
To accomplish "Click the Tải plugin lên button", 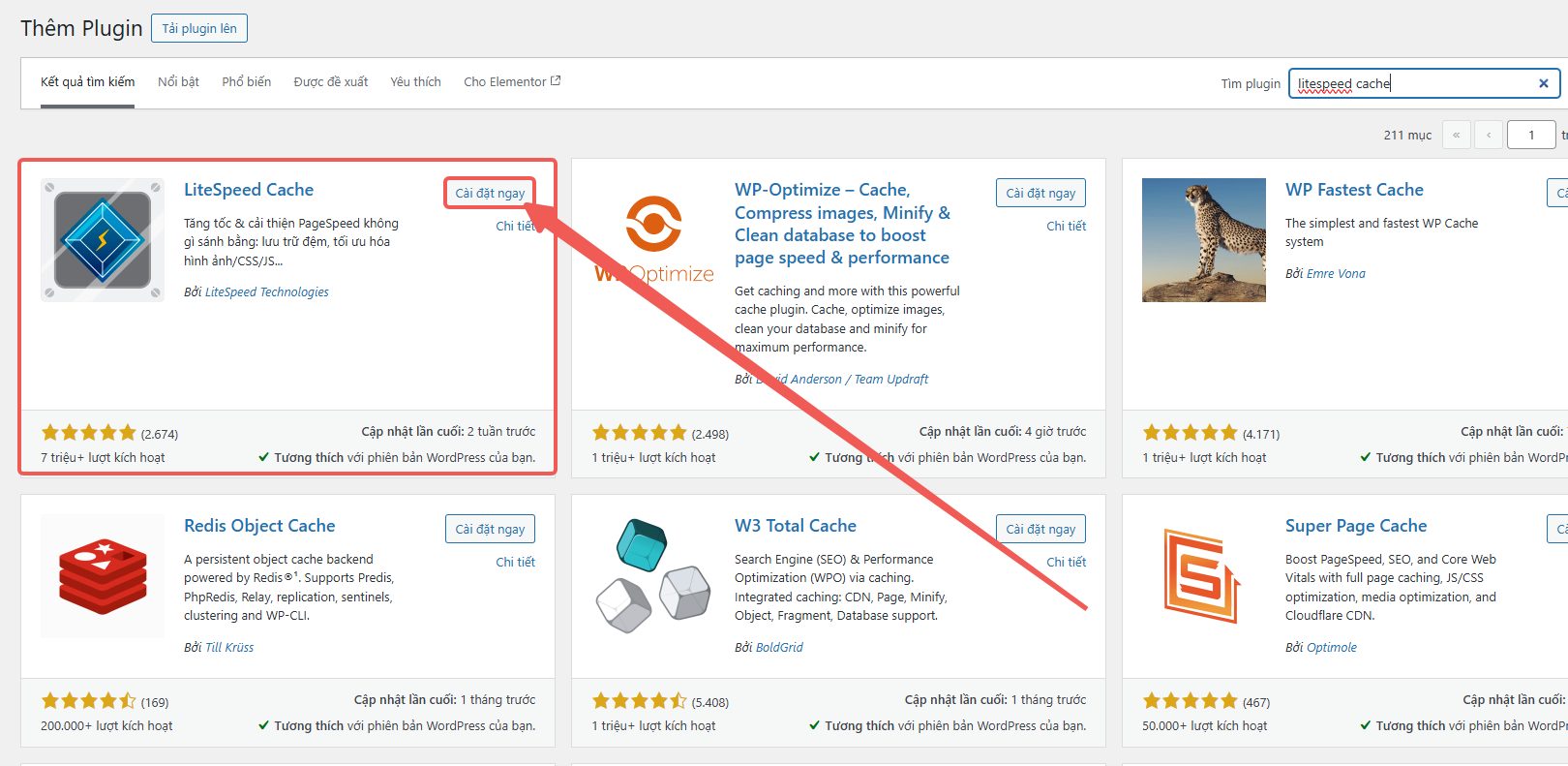I will click(x=199, y=28).
